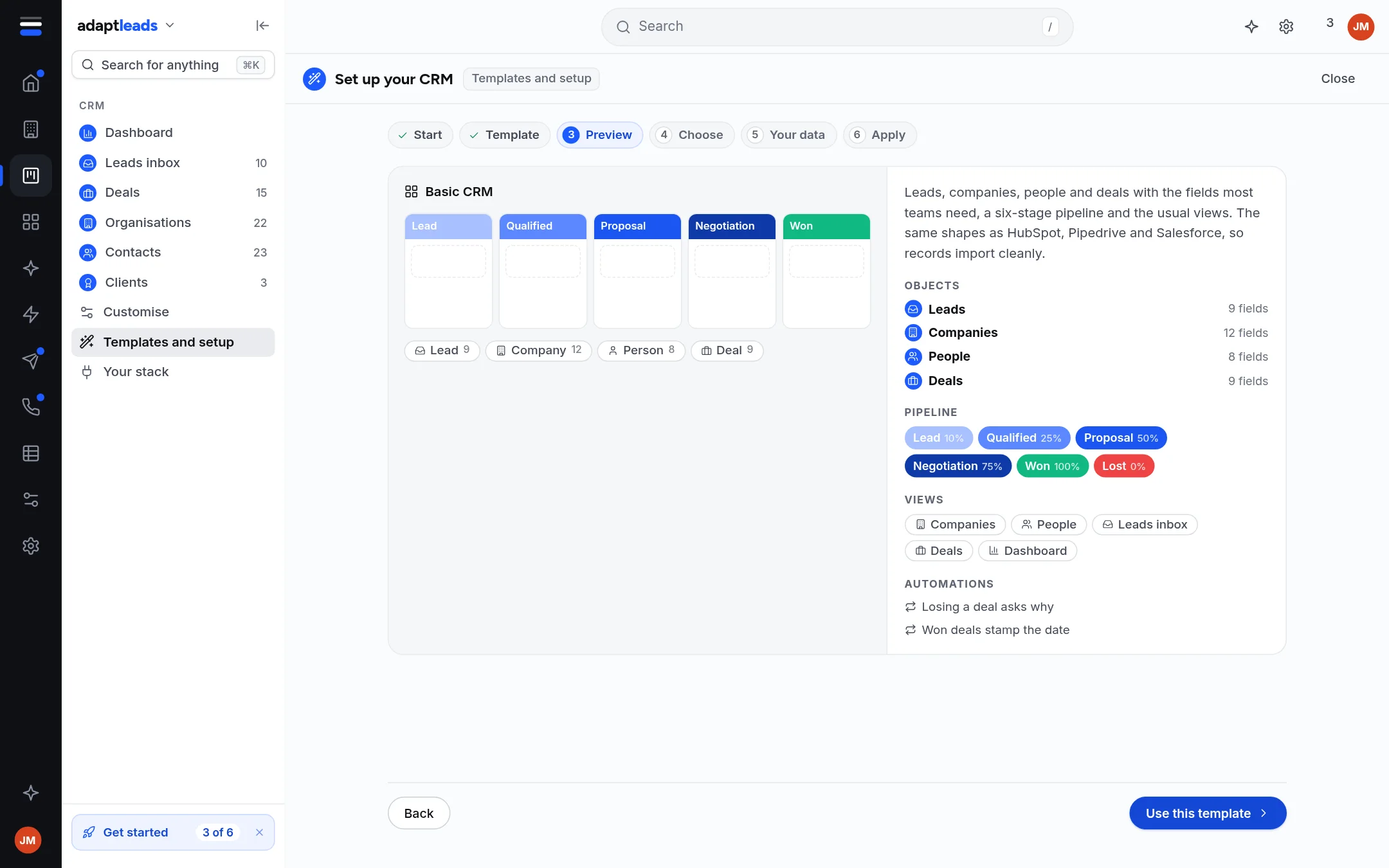Image resolution: width=1389 pixels, height=868 pixels.
Task: Click the Negotiation column in preview board
Action: click(x=732, y=271)
